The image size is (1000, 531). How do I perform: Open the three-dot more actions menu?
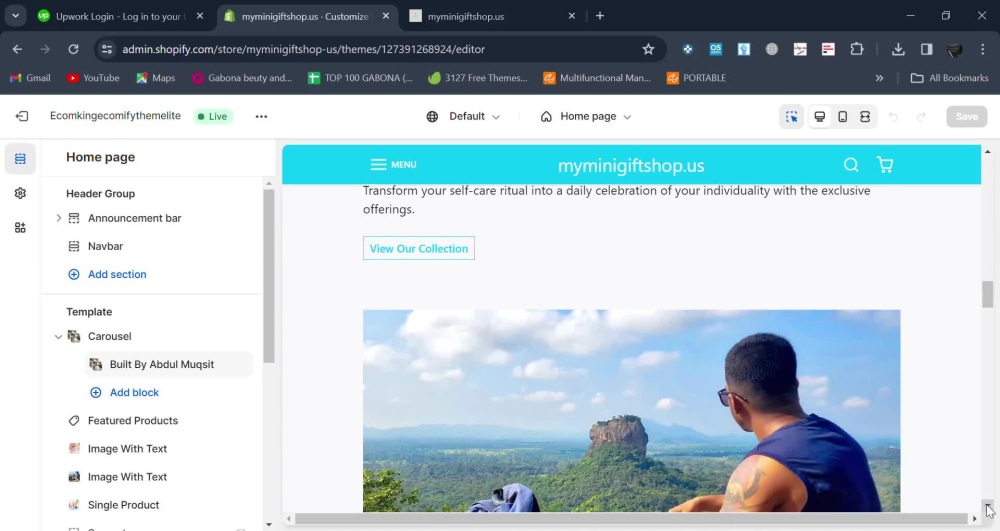[x=261, y=117]
